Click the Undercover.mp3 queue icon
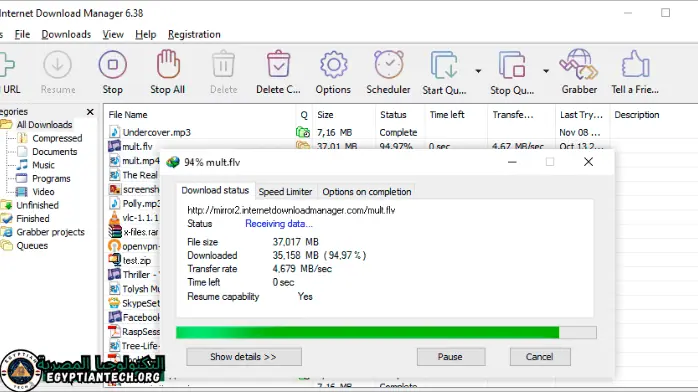This screenshot has width=698, height=392. click(x=303, y=132)
